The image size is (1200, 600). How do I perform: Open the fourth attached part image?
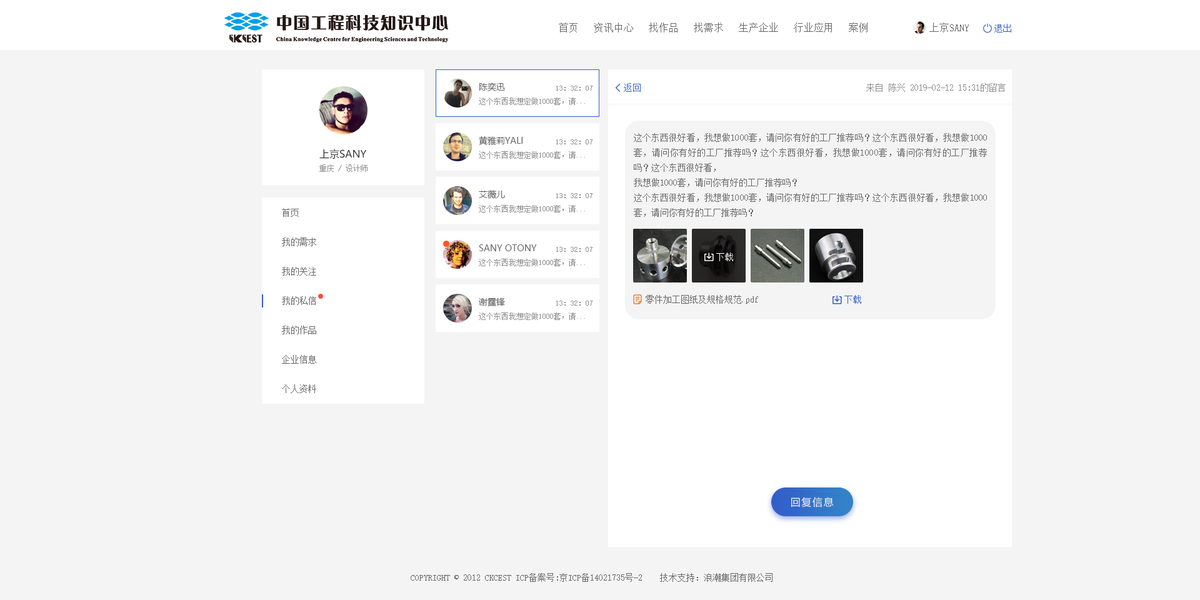(x=836, y=256)
